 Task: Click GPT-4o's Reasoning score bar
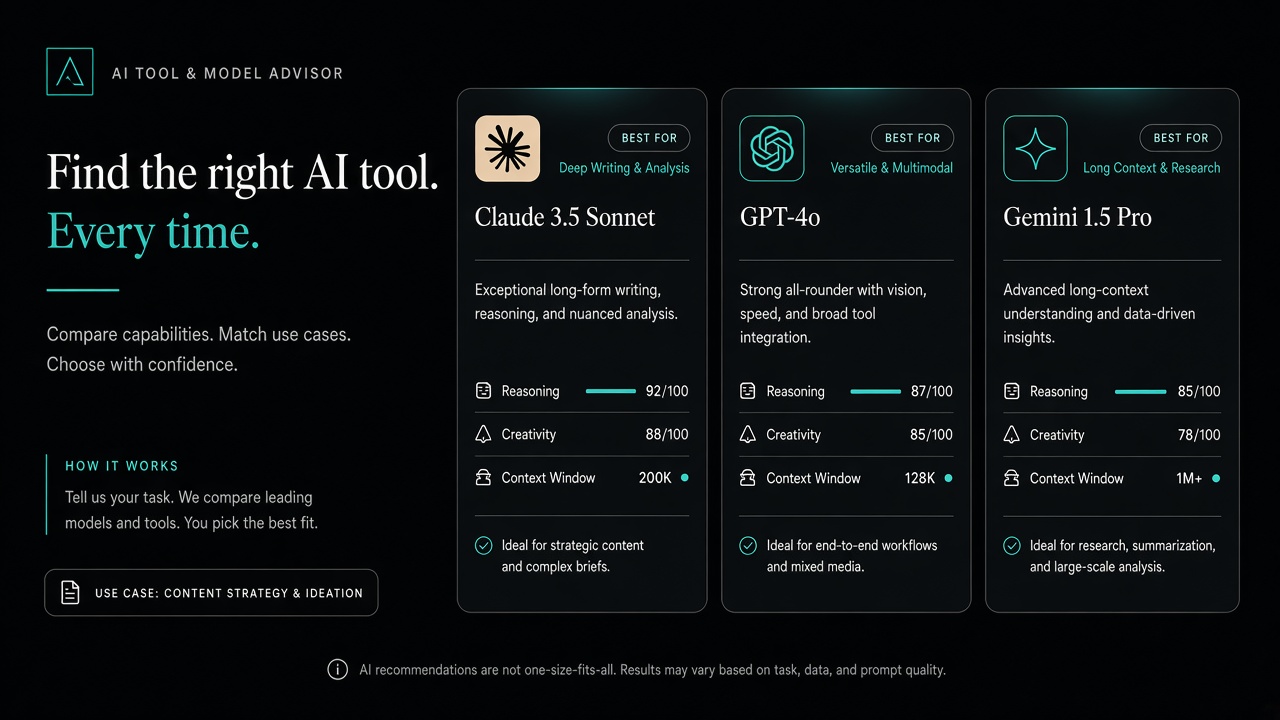pyautogui.click(x=875, y=391)
